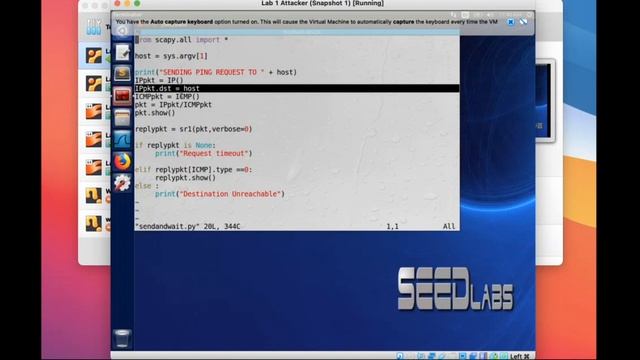
Task: Click the 'if replypkt is None:' line
Action: click(175, 145)
